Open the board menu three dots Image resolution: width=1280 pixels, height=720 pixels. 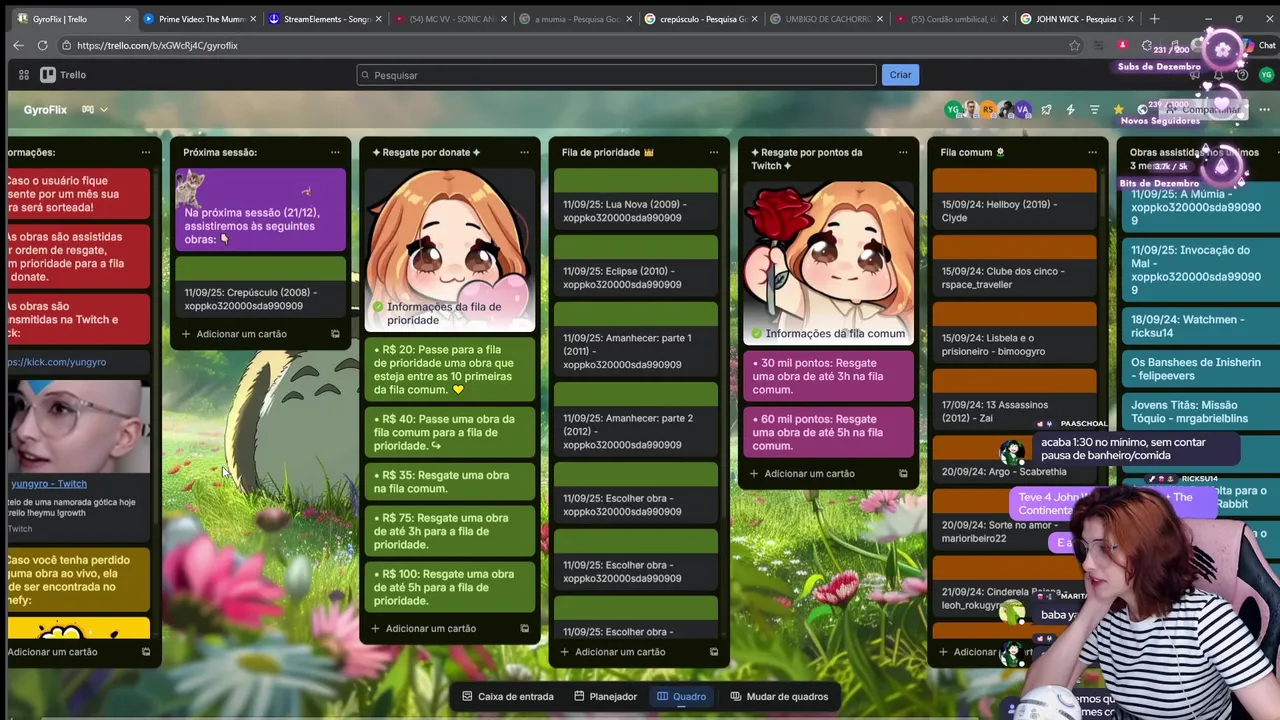coord(1264,110)
